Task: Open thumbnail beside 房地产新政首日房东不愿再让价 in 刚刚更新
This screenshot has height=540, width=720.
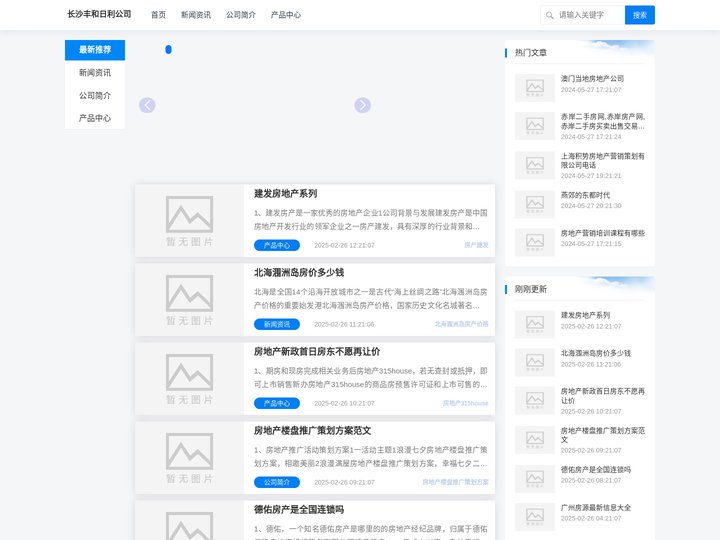Action: tap(534, 400)
